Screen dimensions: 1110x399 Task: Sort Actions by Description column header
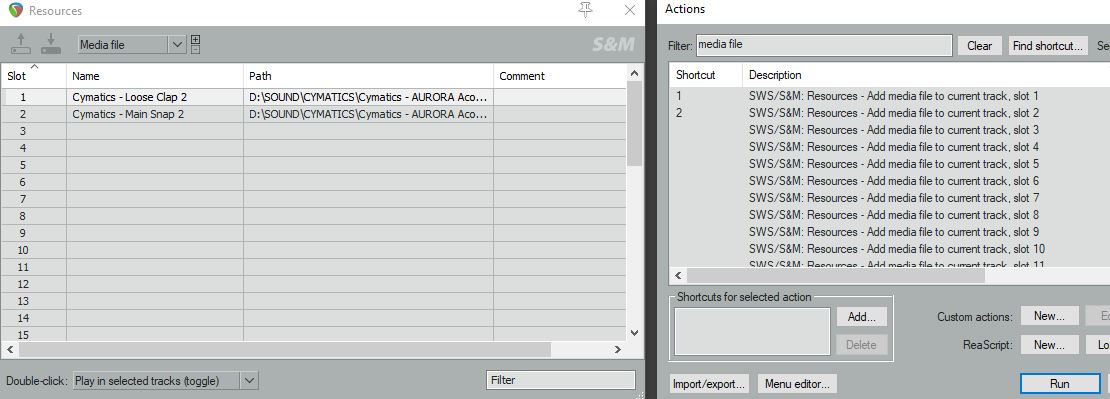[926, 75]
